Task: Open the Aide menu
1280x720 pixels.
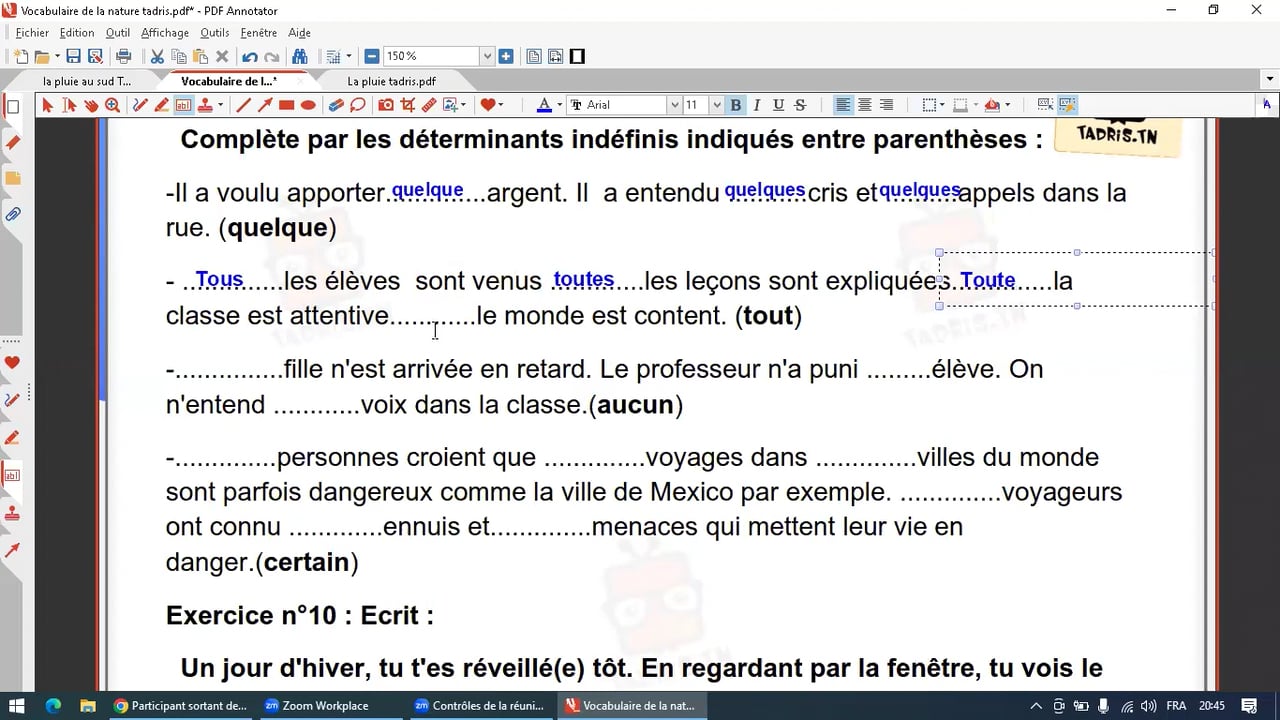Action: tap(299, 33)
